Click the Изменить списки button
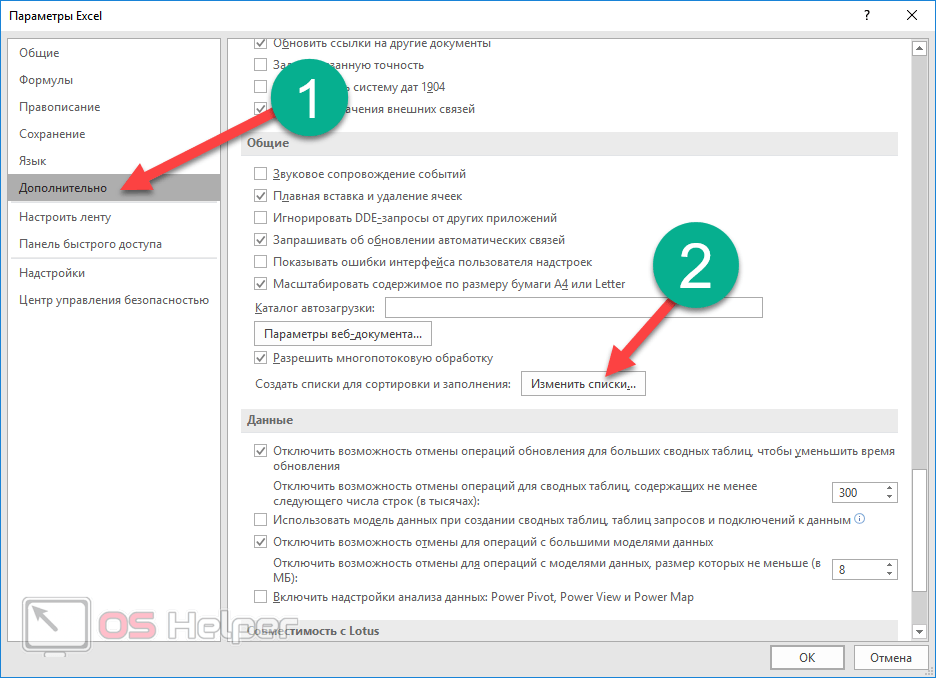The width and height of the screenshot is (936, 678). 583,384
